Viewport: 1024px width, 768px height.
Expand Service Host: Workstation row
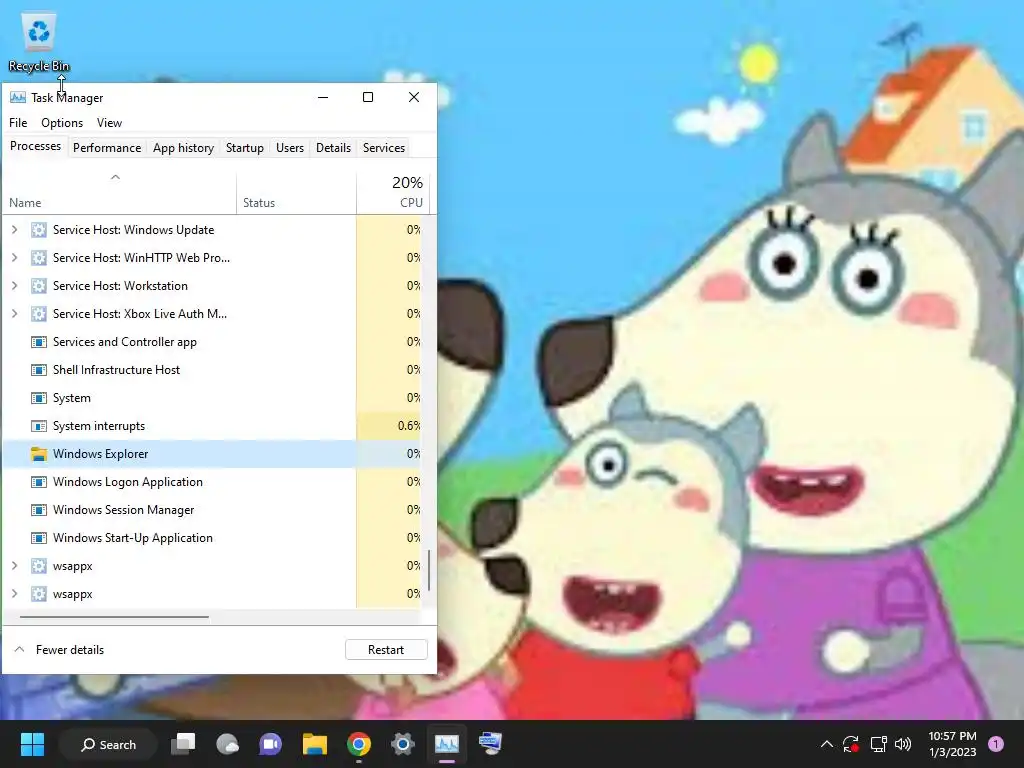pyautogui.click(x=14, y=286)
